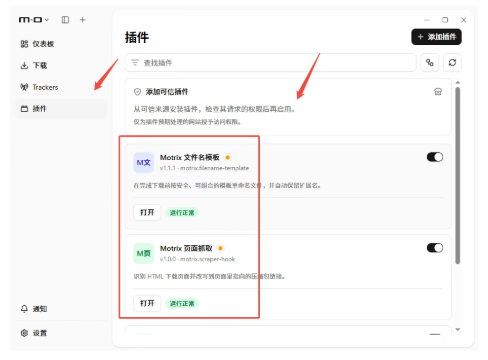This screenshot has width=488, height=360.
Task: Click the 插件 page heading
Action: tap(137, 37)
